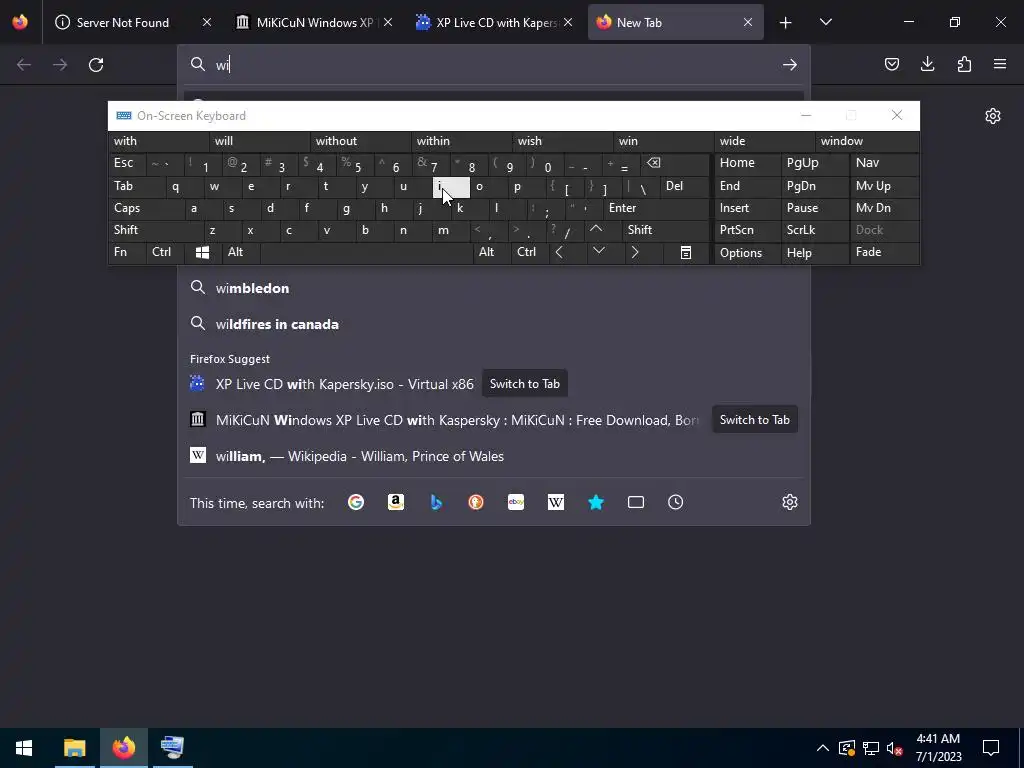
Task: Click in the address bar text field
Action: 496,65
